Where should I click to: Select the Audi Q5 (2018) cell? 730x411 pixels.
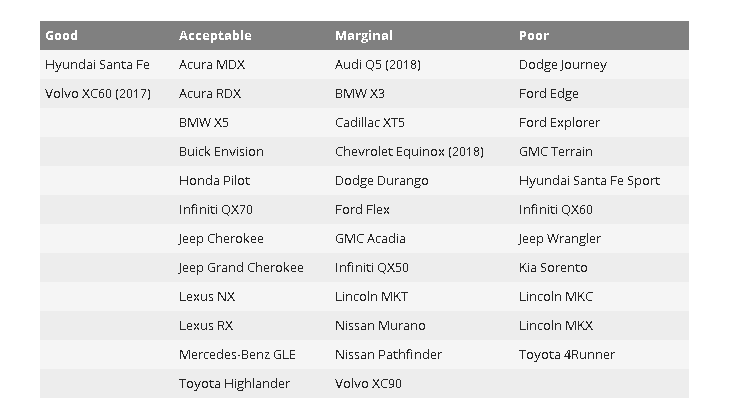[x=378, y=64]
